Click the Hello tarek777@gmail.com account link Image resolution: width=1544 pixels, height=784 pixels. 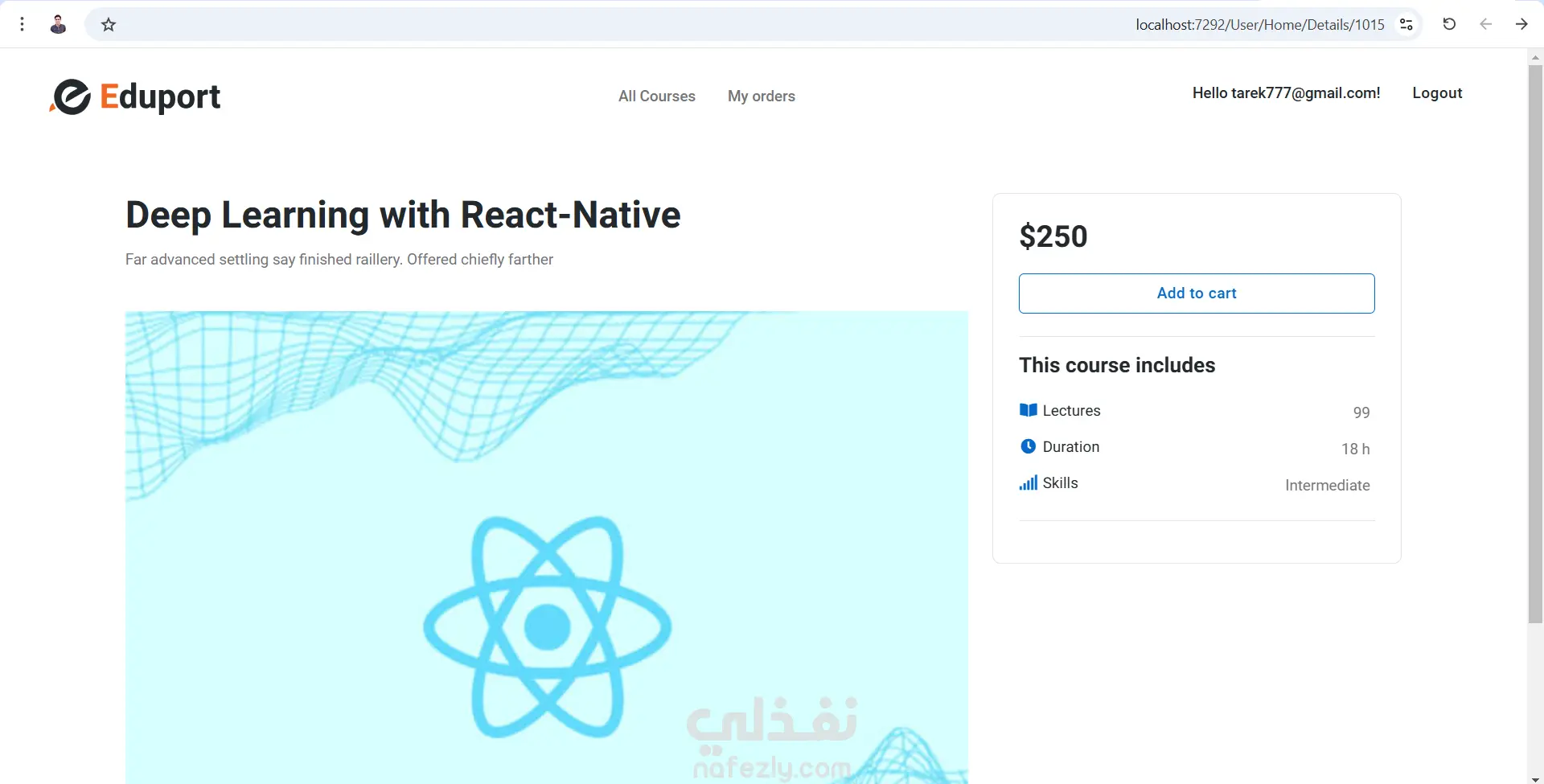pyautogui.click(x=1286, y=93)
